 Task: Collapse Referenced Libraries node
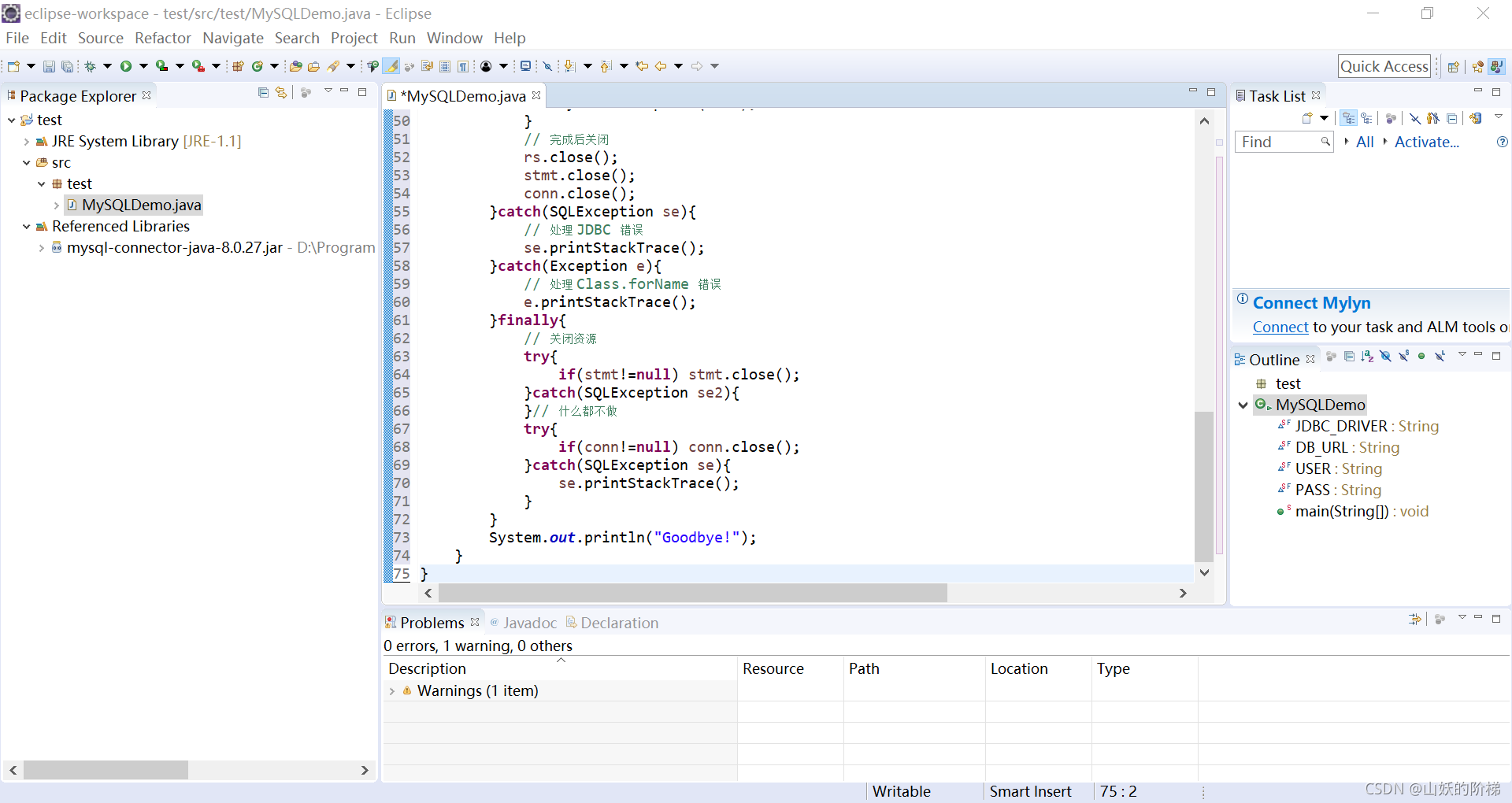[26, 227]
